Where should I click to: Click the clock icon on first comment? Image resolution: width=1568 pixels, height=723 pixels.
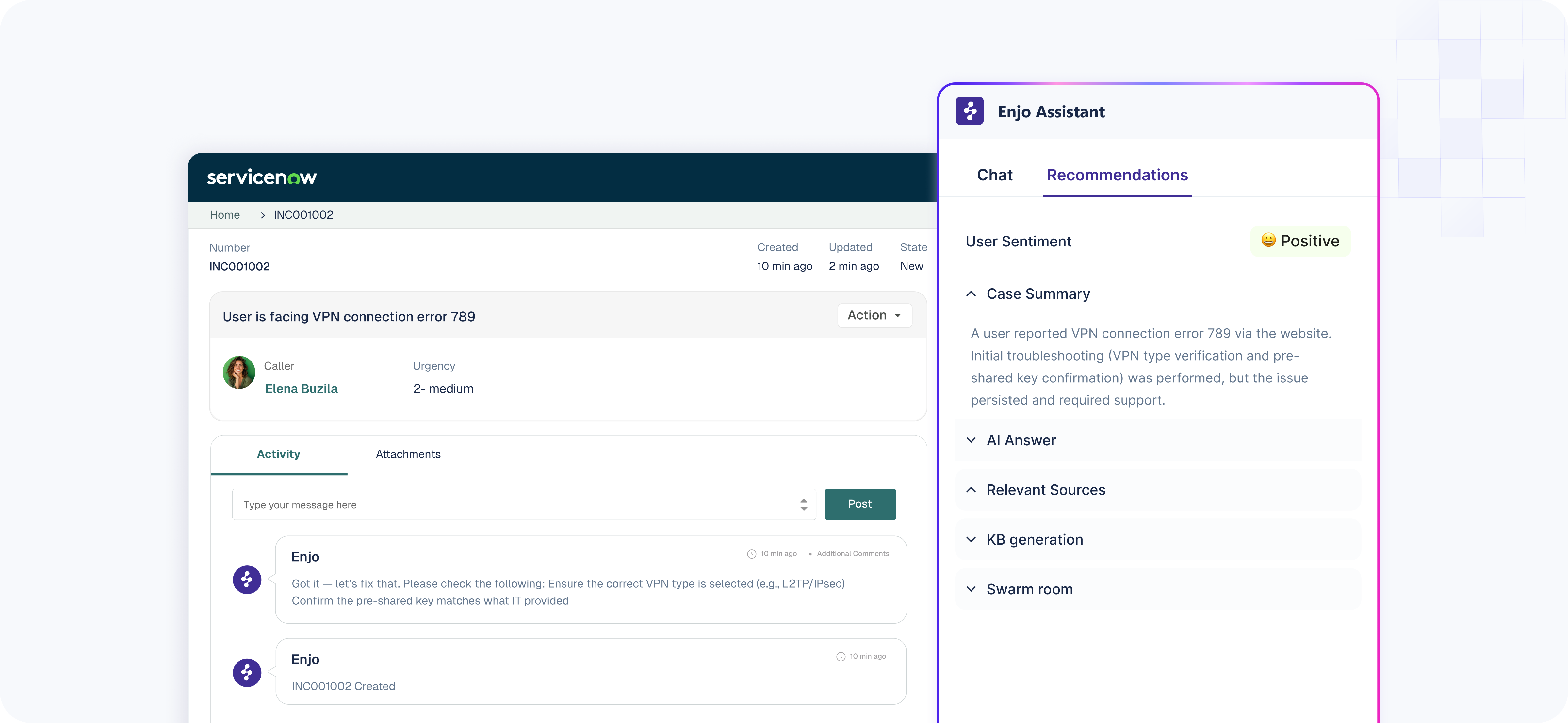click(751, 554)
